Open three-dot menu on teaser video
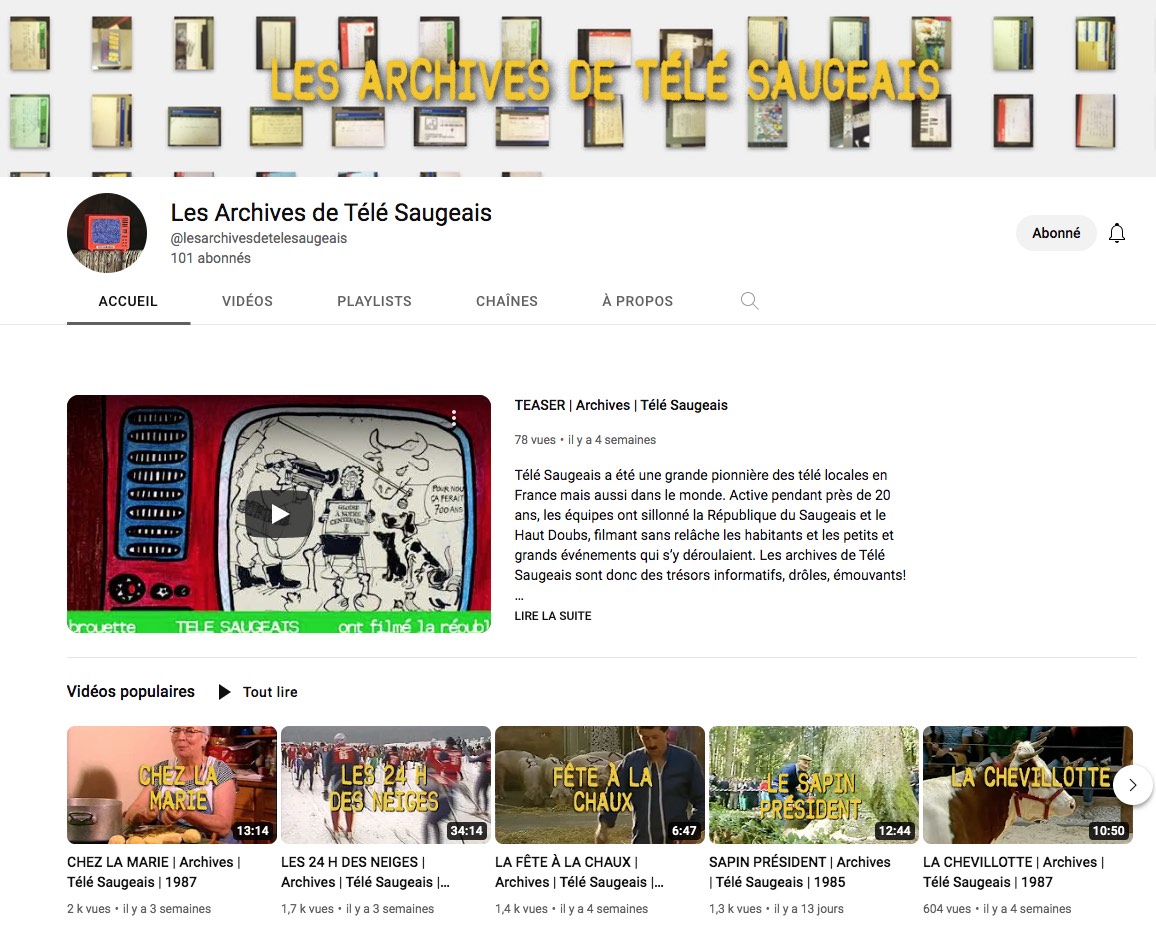Image resolution: width=1156 pixels, height=935 pixels. (x=453, y=418)
